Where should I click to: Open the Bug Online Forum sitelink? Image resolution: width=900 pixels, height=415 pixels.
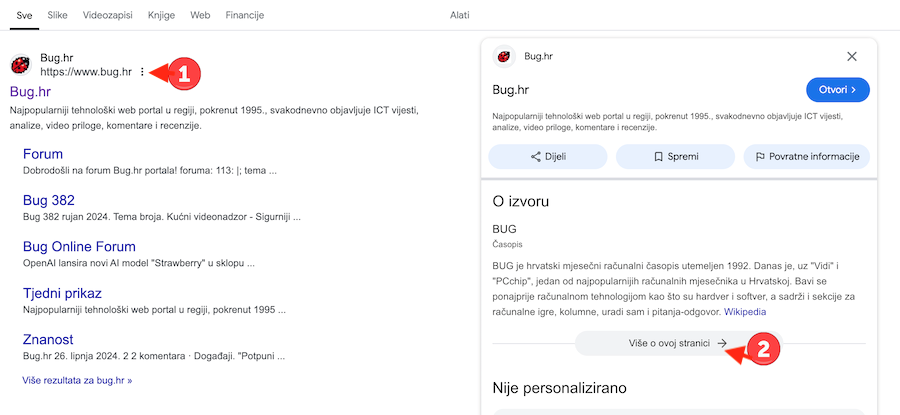(x=79, y=247)
